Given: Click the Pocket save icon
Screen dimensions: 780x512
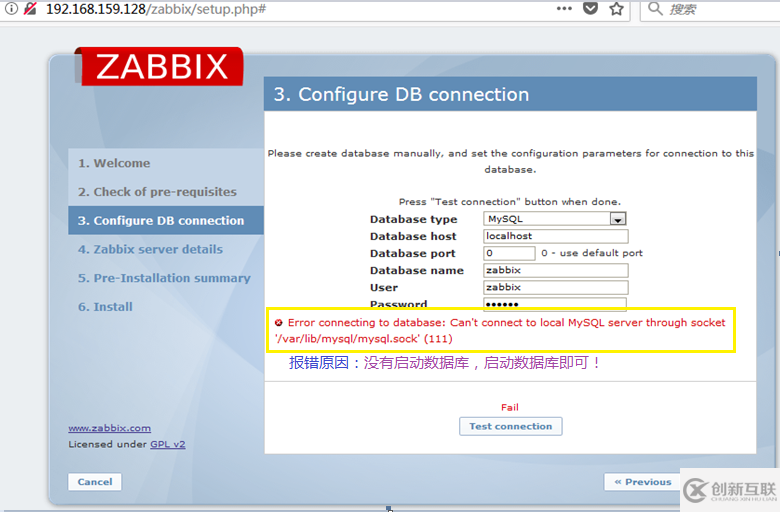Looking at the screenshot, I should point(590,8).
